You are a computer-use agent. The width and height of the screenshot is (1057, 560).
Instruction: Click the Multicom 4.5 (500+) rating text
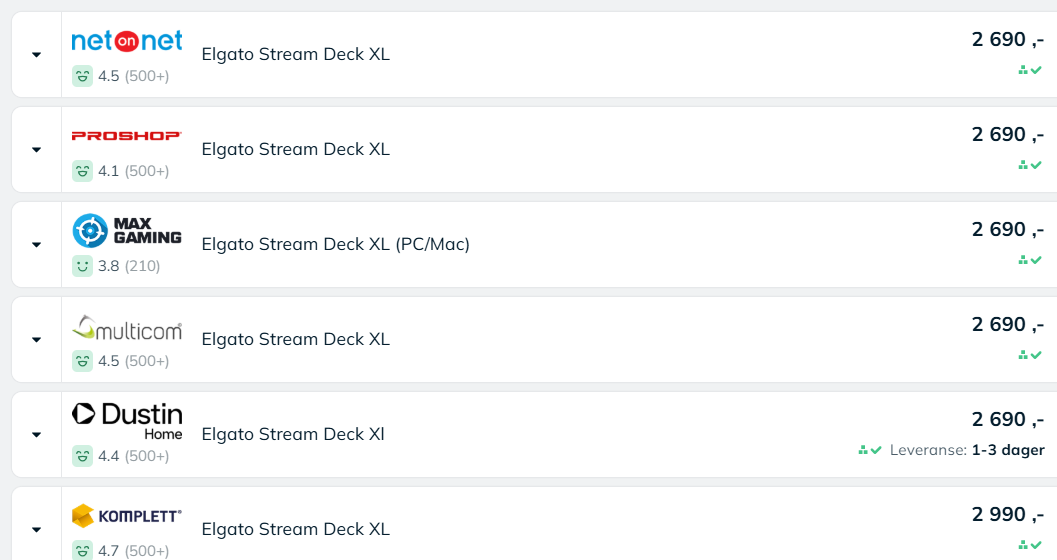(x=133, y=361)
